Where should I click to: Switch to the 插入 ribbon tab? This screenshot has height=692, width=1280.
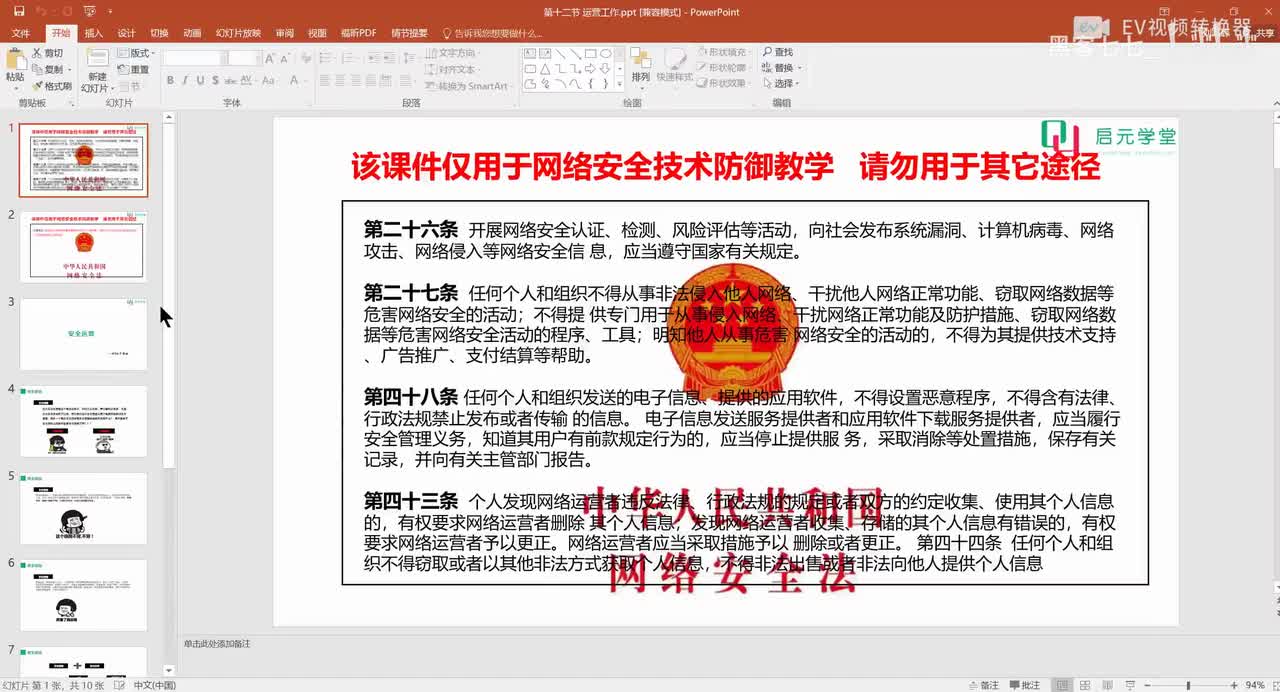(x=94, y=33)
